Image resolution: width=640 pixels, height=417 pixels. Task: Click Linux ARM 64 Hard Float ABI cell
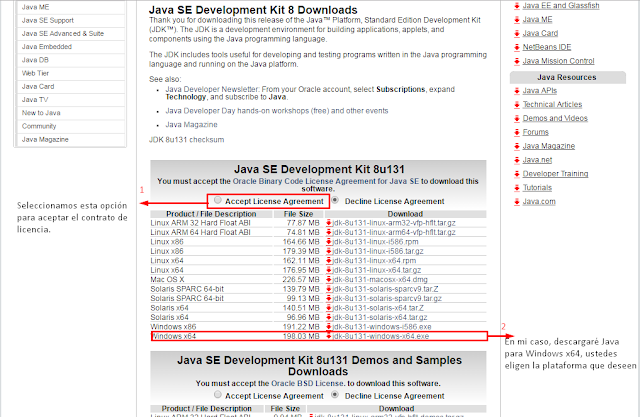[x=200, y=232]
